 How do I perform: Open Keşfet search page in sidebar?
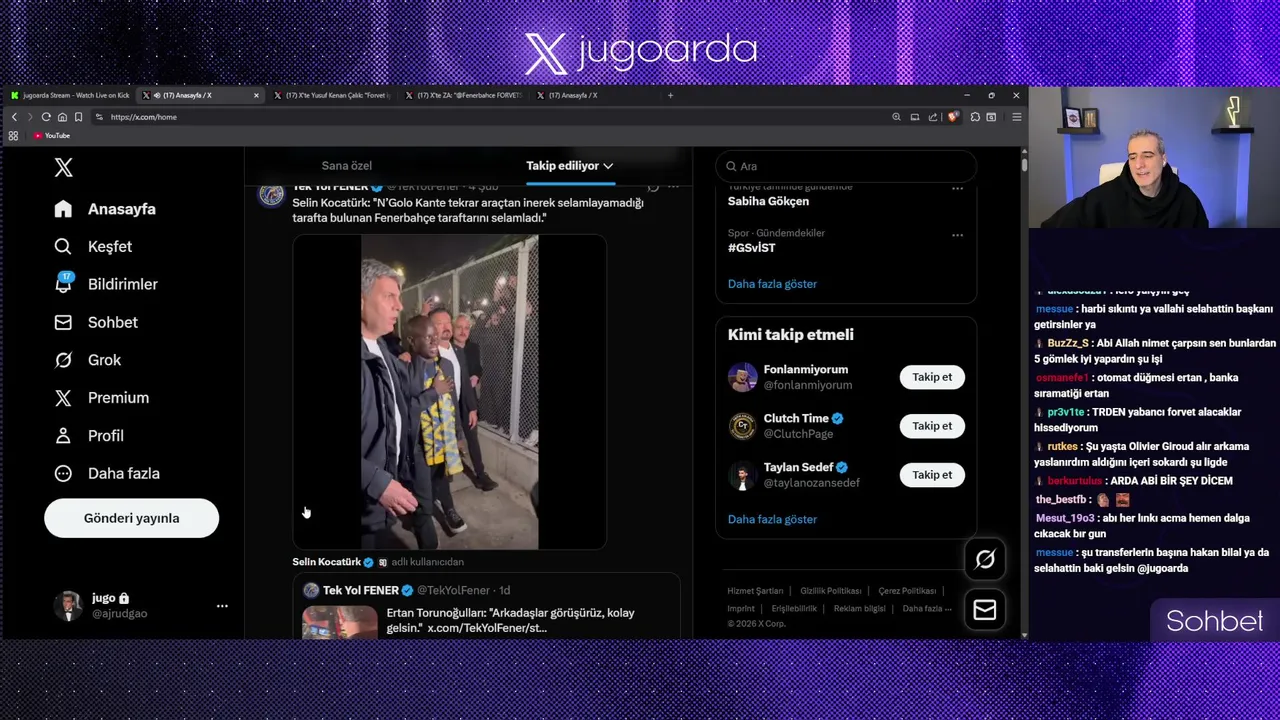pyautogui.click(x=93, y=247)
